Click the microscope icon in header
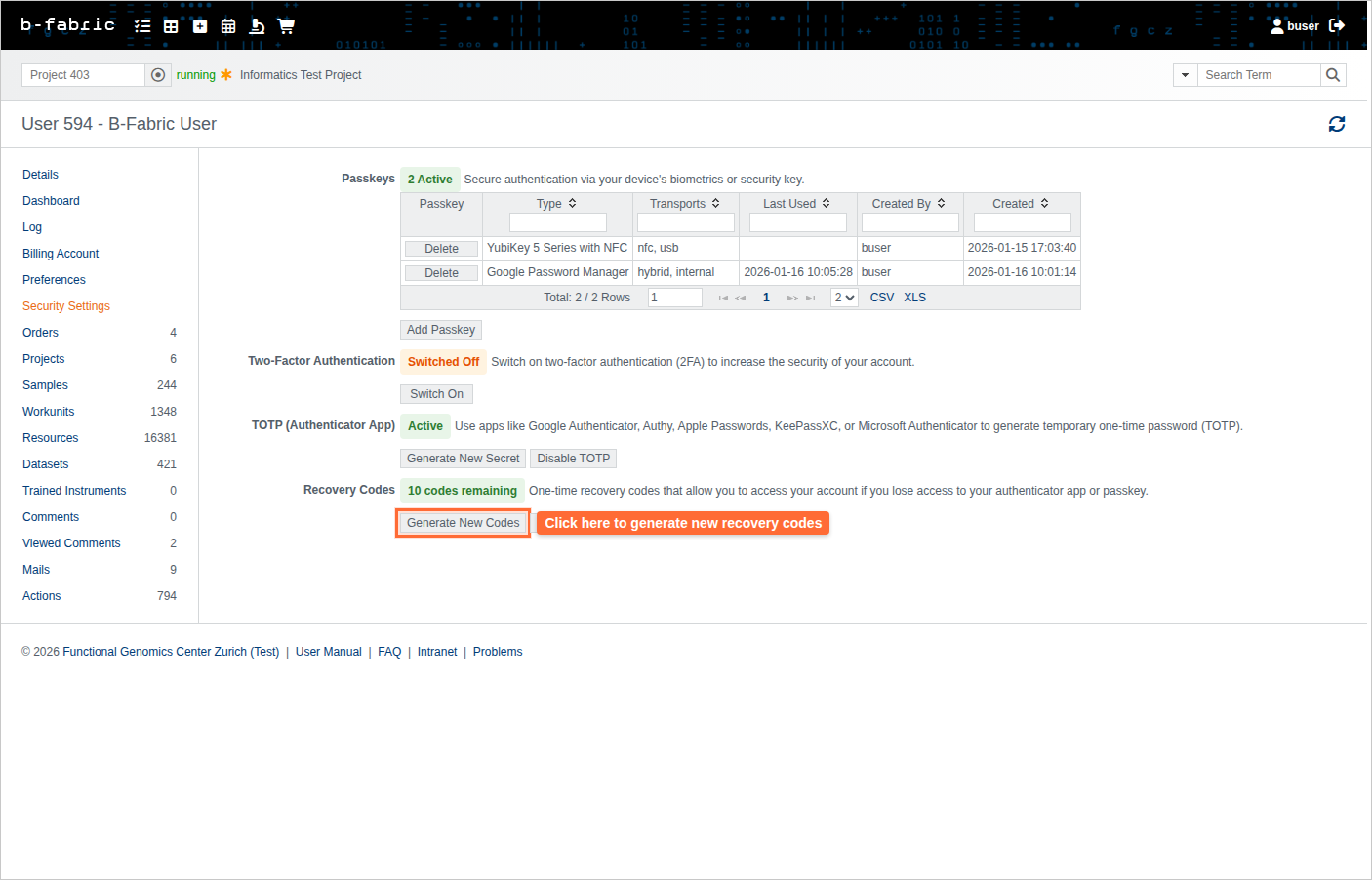This screenshot has width=1372, height=880. (257, 26)
